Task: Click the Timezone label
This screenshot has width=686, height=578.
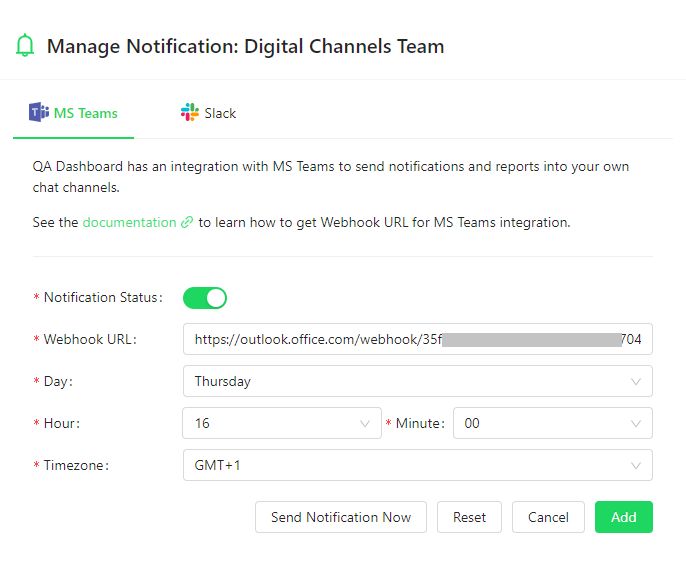Action: pos(76,465)
